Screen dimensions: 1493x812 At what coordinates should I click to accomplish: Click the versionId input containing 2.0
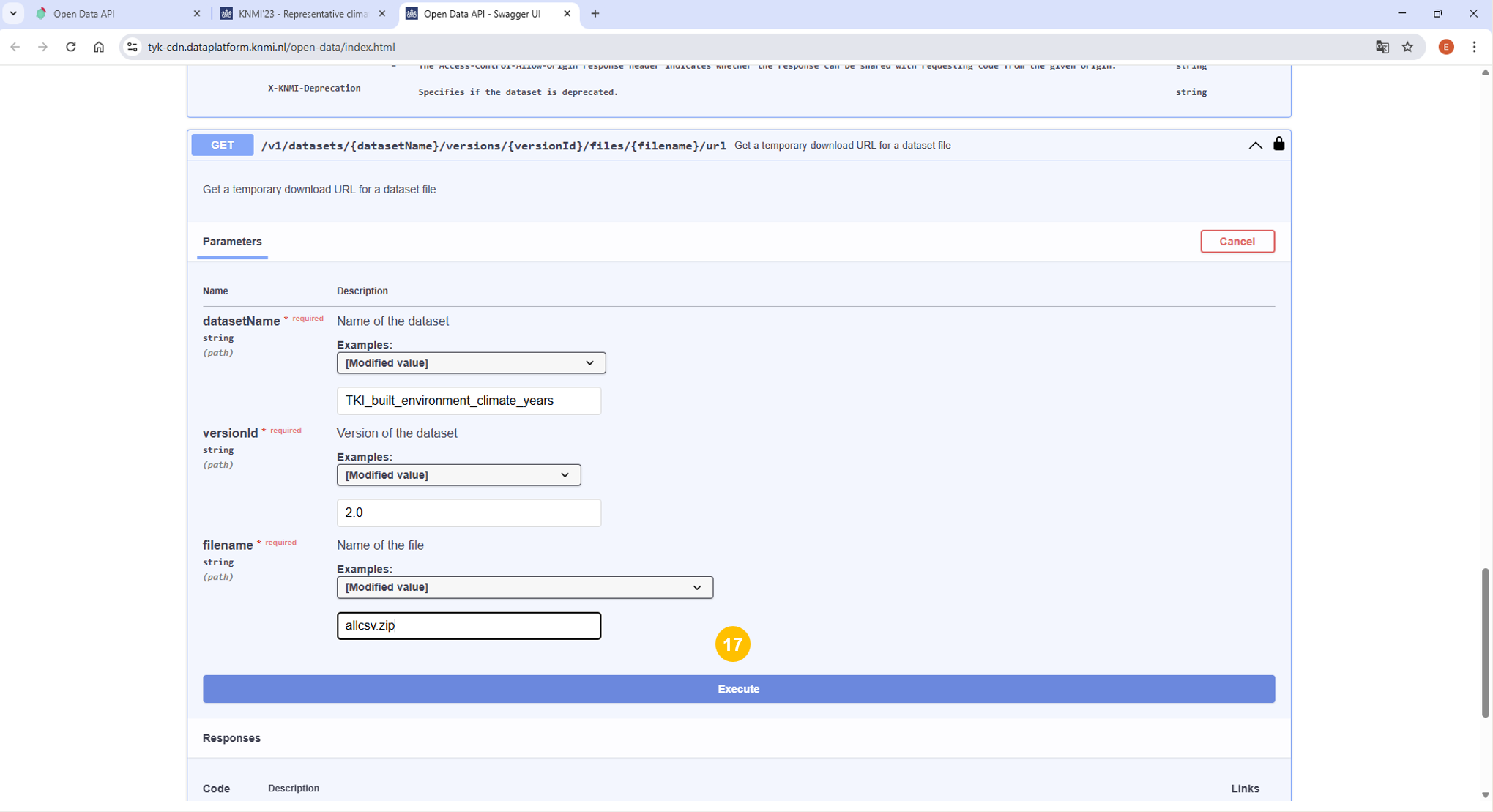pyautogui.click(x=469, y=513)
